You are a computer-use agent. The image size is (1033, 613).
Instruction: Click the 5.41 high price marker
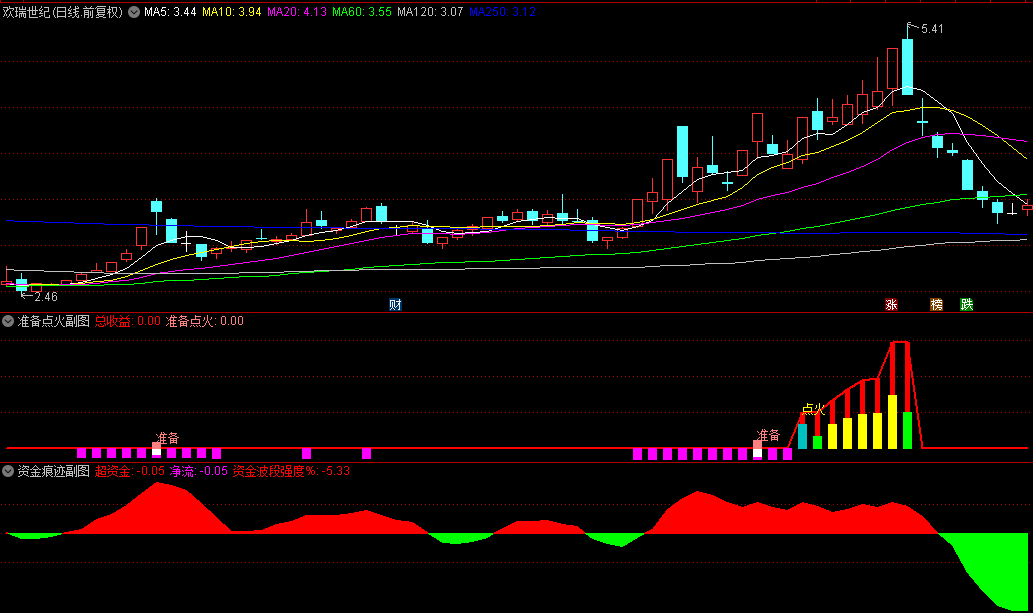pyautogui.click(x=931, y=28)
